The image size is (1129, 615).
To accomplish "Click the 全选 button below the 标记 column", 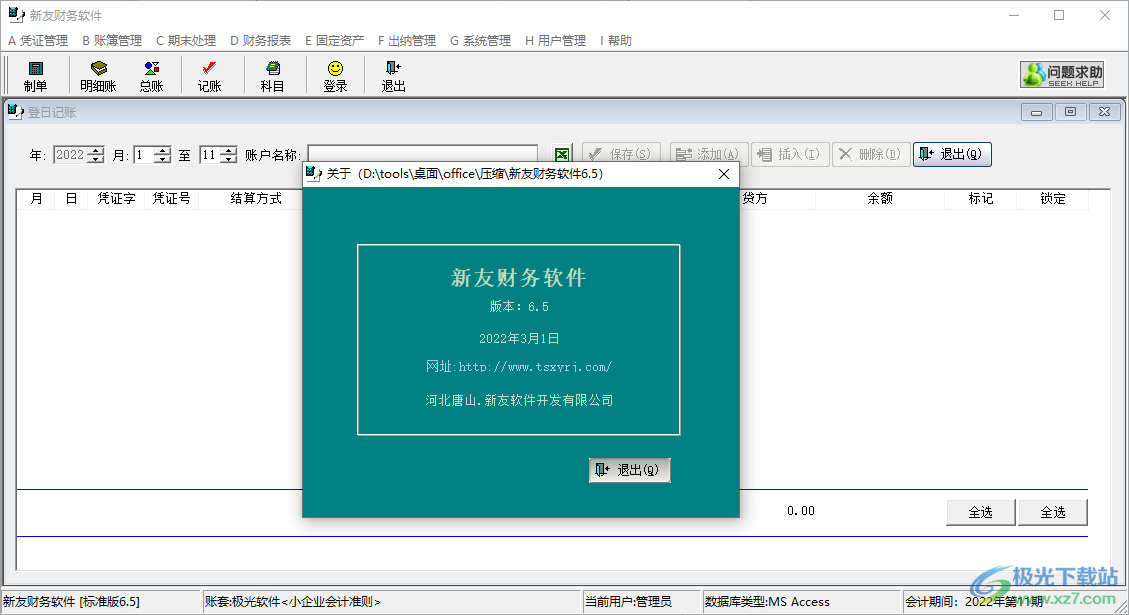I will (x=980, y=512).
